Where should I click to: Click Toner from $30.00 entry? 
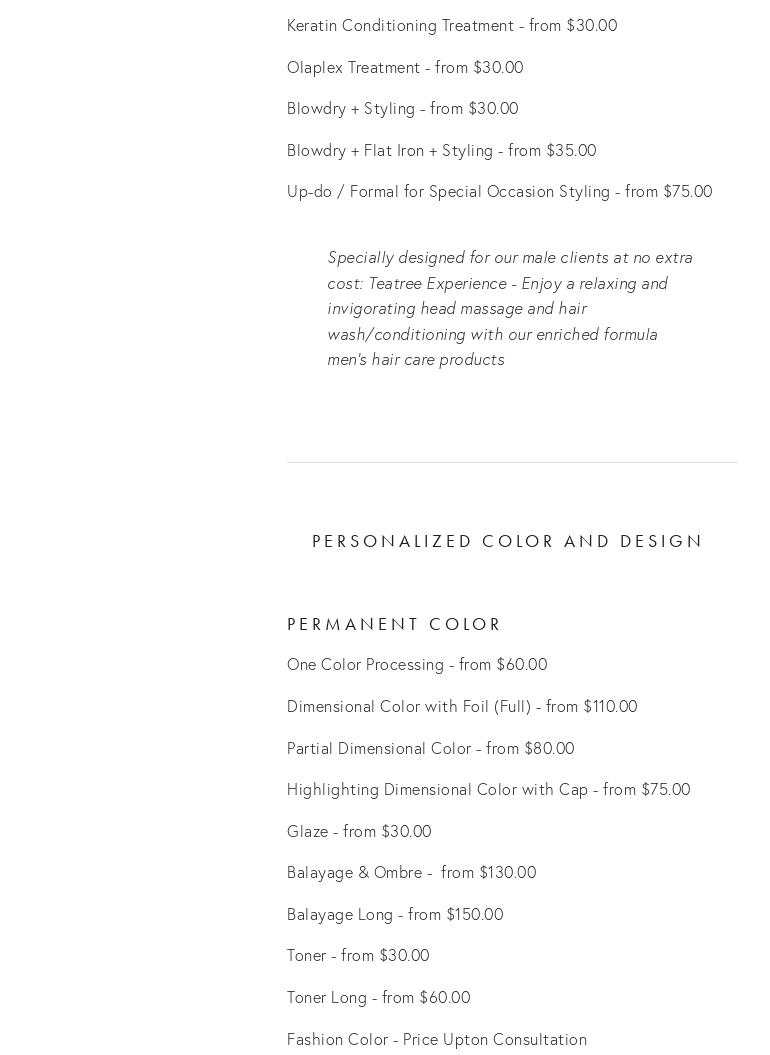click(x=358, y=955)
